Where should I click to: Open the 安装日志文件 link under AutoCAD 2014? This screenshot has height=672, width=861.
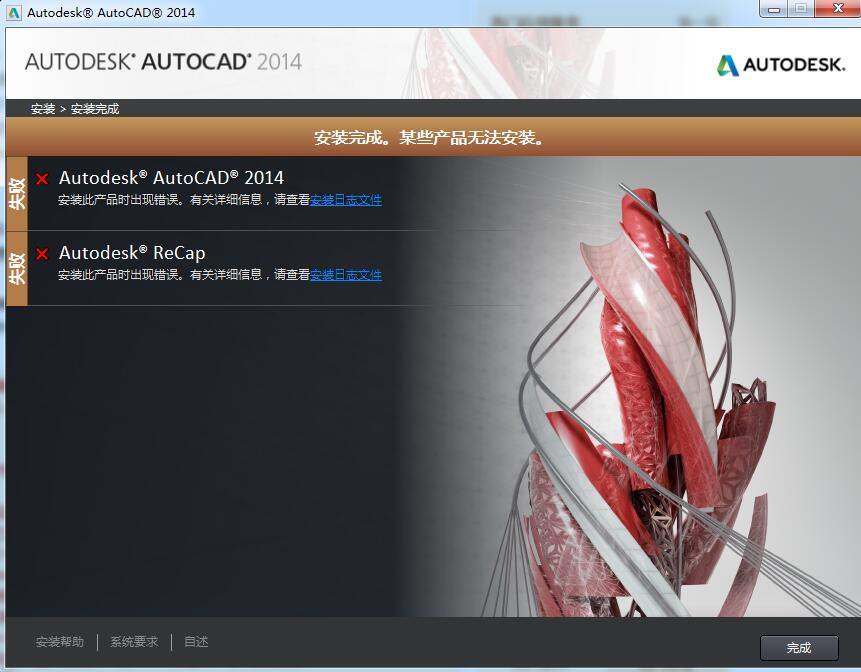(346, 200)
